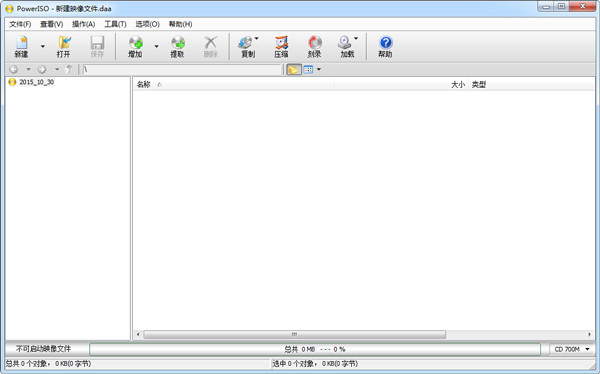Open the dropdown arrow next to 新建
Viewport: 600px width, 374px height.
click(x=42, y=46)
